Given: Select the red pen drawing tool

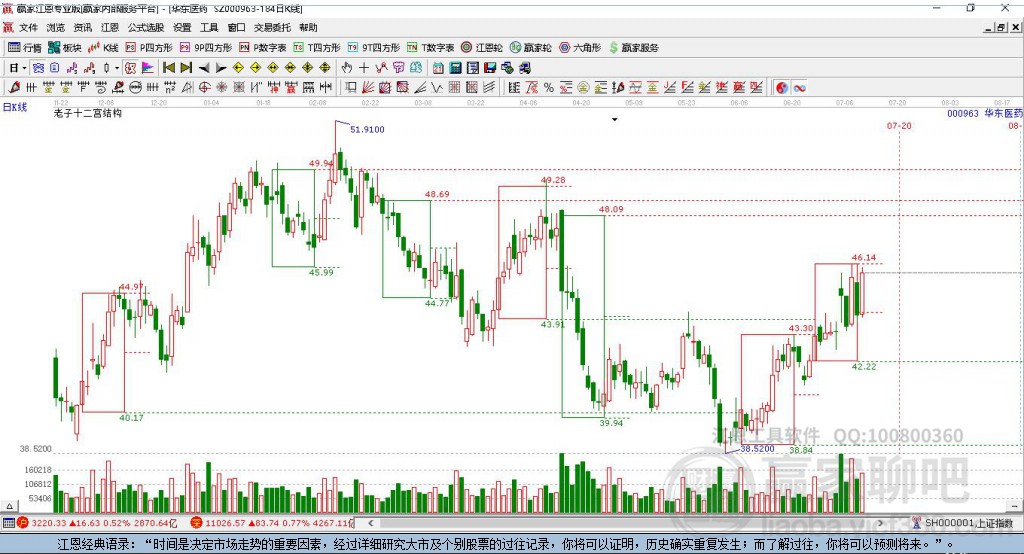Looking at the screenshot, I should pos(14,88).
